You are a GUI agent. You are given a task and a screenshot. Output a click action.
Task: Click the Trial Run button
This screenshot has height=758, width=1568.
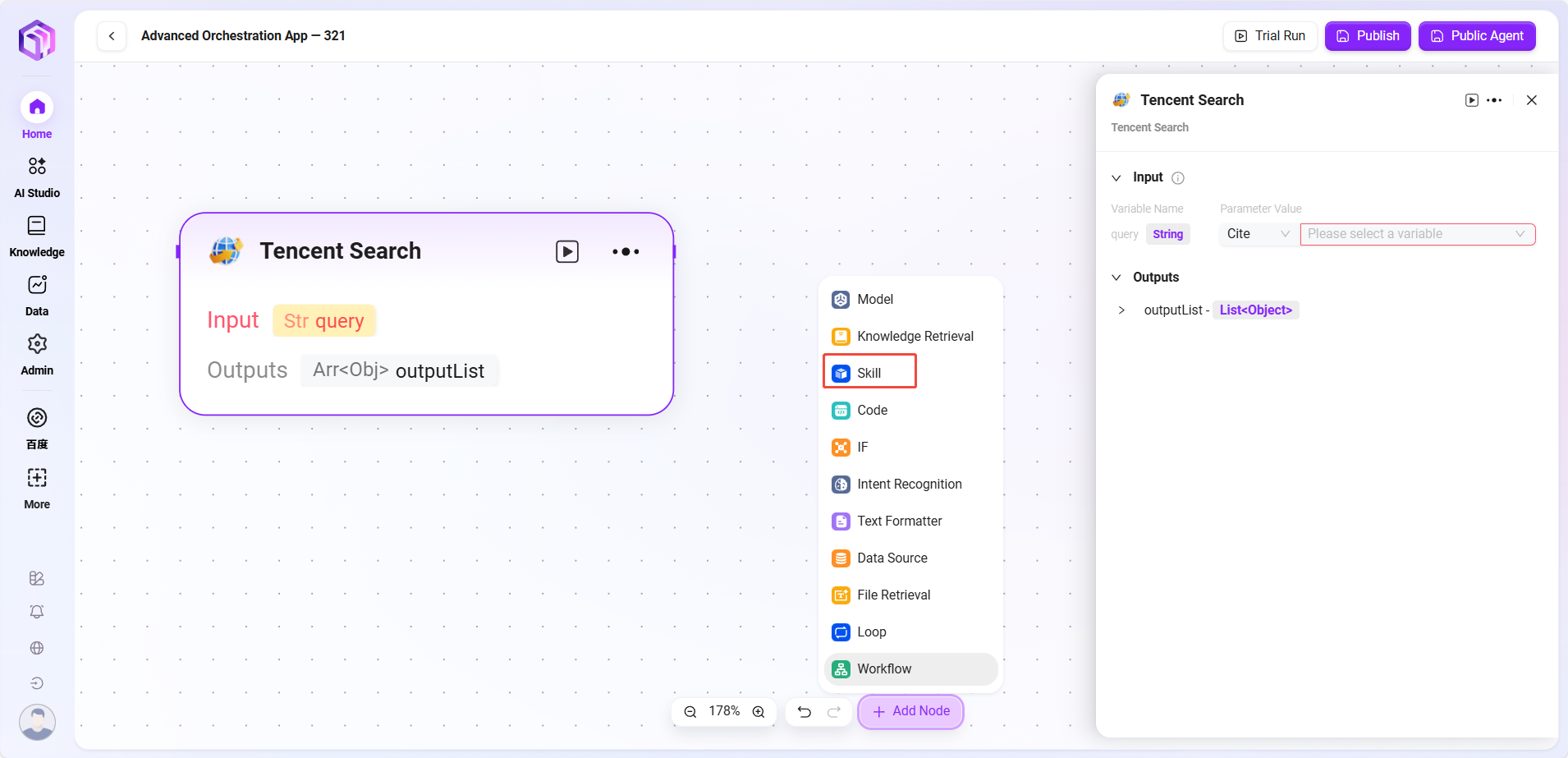click(1270, 36)
